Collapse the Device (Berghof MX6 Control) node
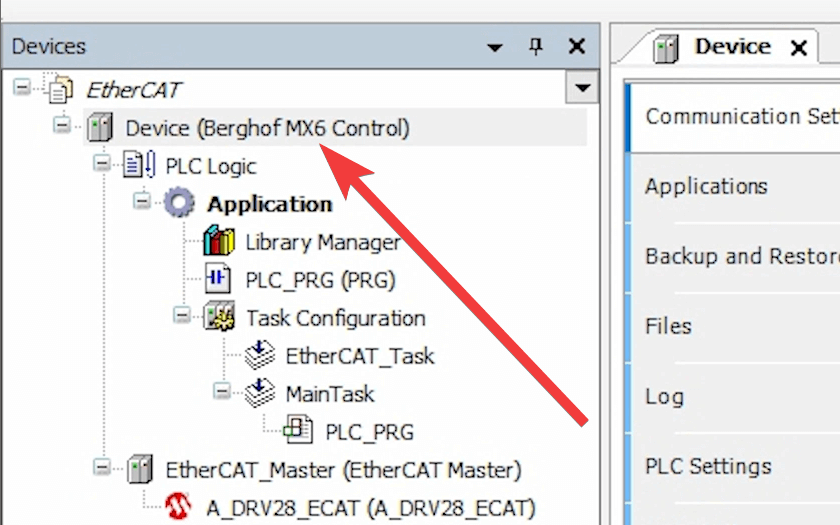Screen dimensions: 840x525 62,125
